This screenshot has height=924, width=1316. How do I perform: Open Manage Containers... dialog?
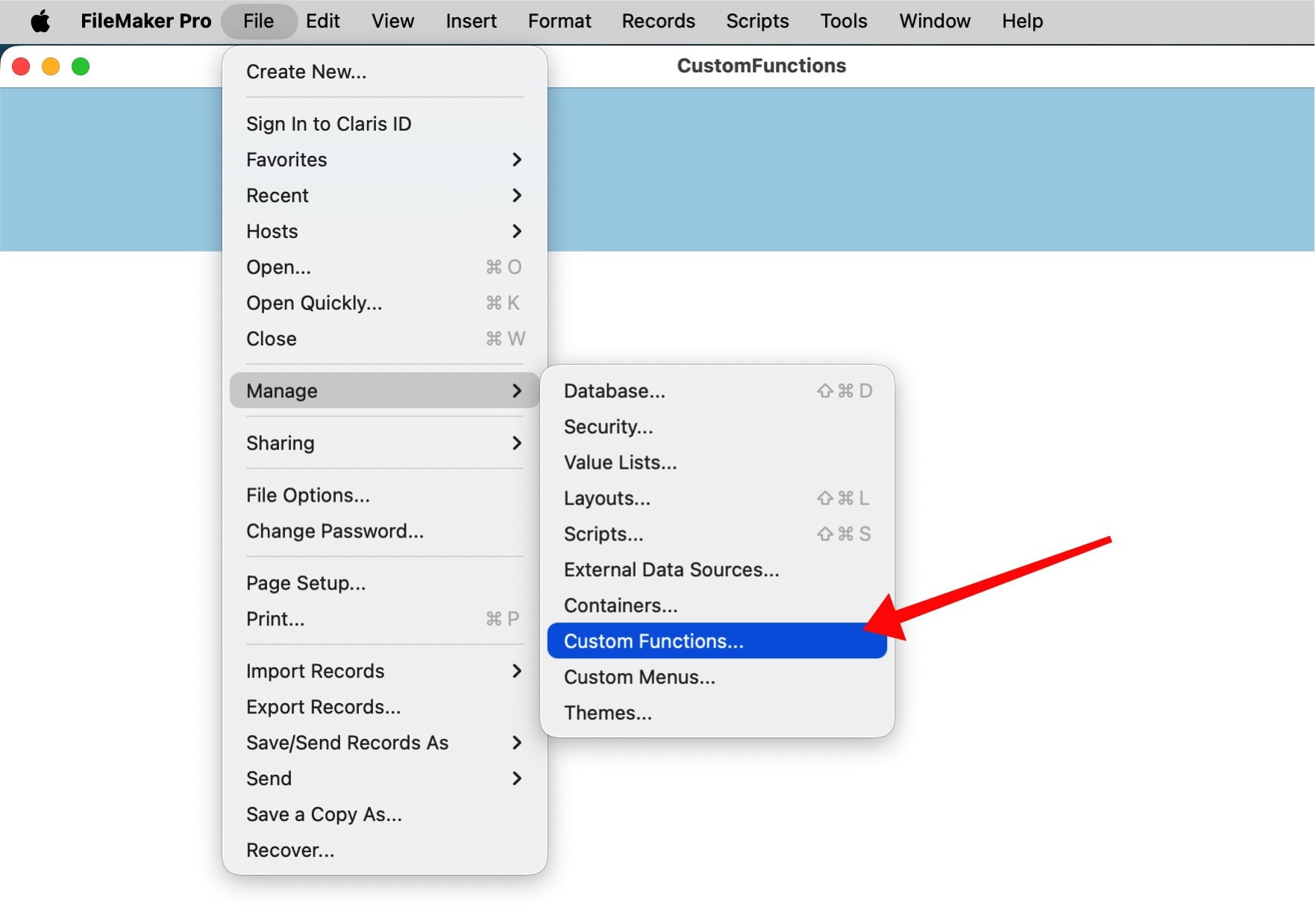tap(717, 606)
